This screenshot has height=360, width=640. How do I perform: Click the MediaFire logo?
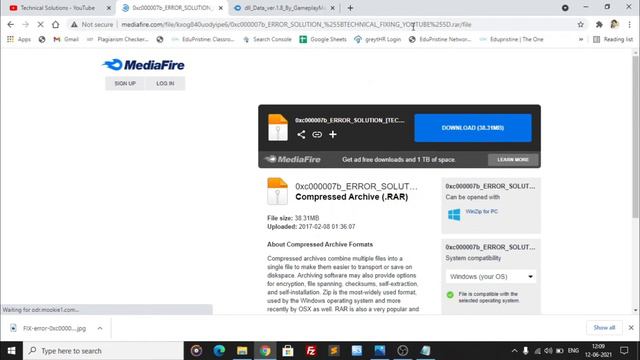click(143, 65)
